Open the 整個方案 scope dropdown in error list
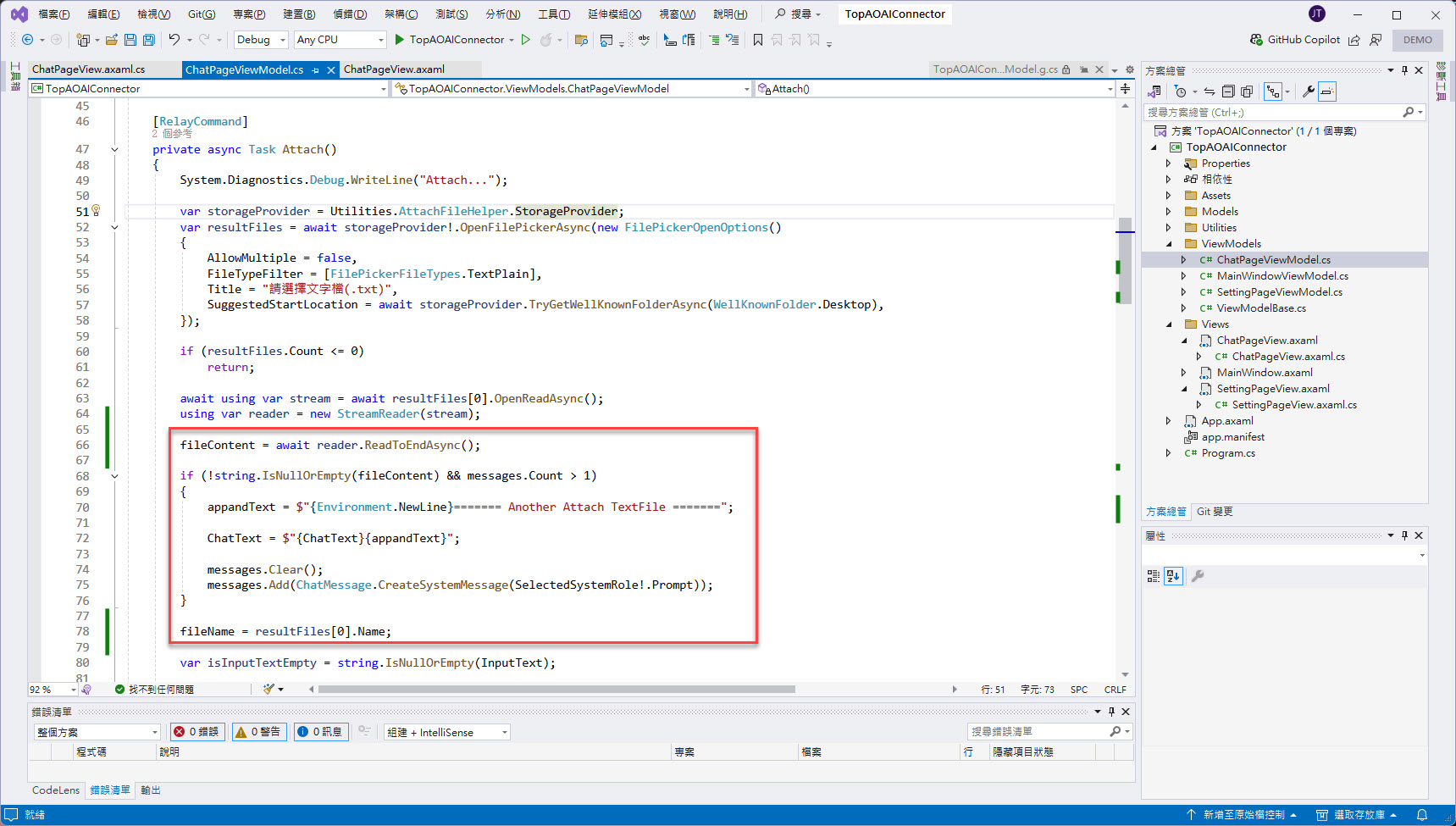 (97, 732)
